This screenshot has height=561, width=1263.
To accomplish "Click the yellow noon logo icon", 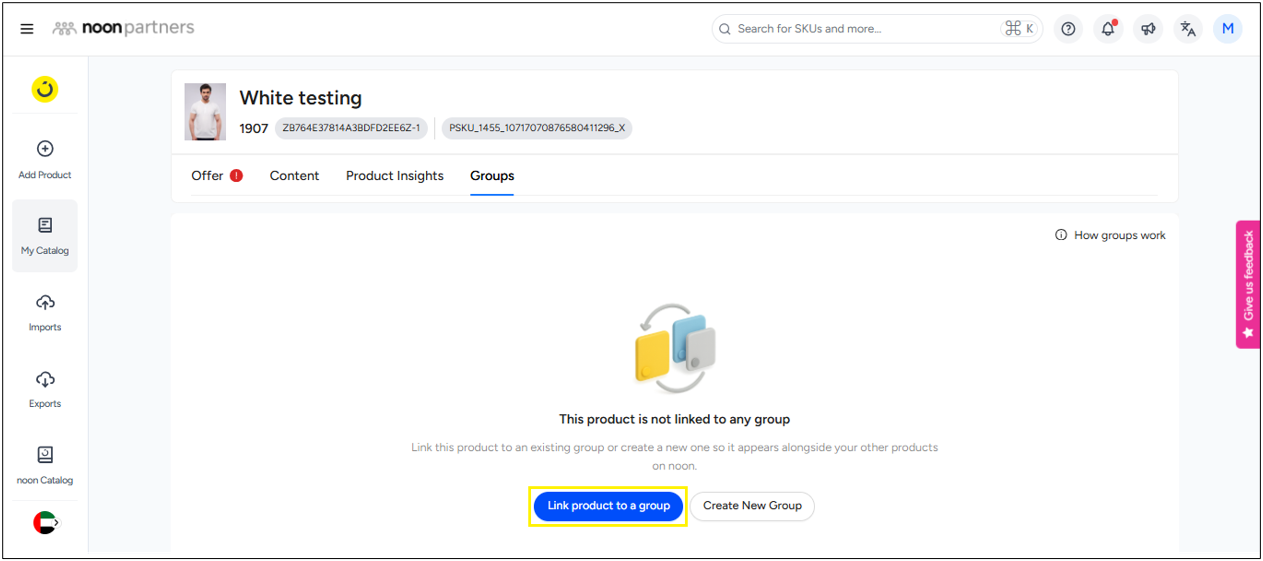I will point(45,90).
